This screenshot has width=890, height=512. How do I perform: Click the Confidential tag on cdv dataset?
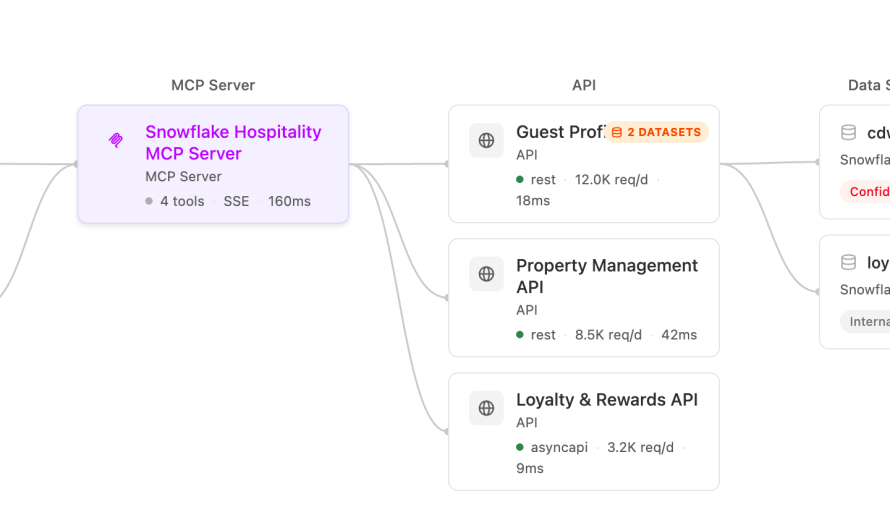865,192
